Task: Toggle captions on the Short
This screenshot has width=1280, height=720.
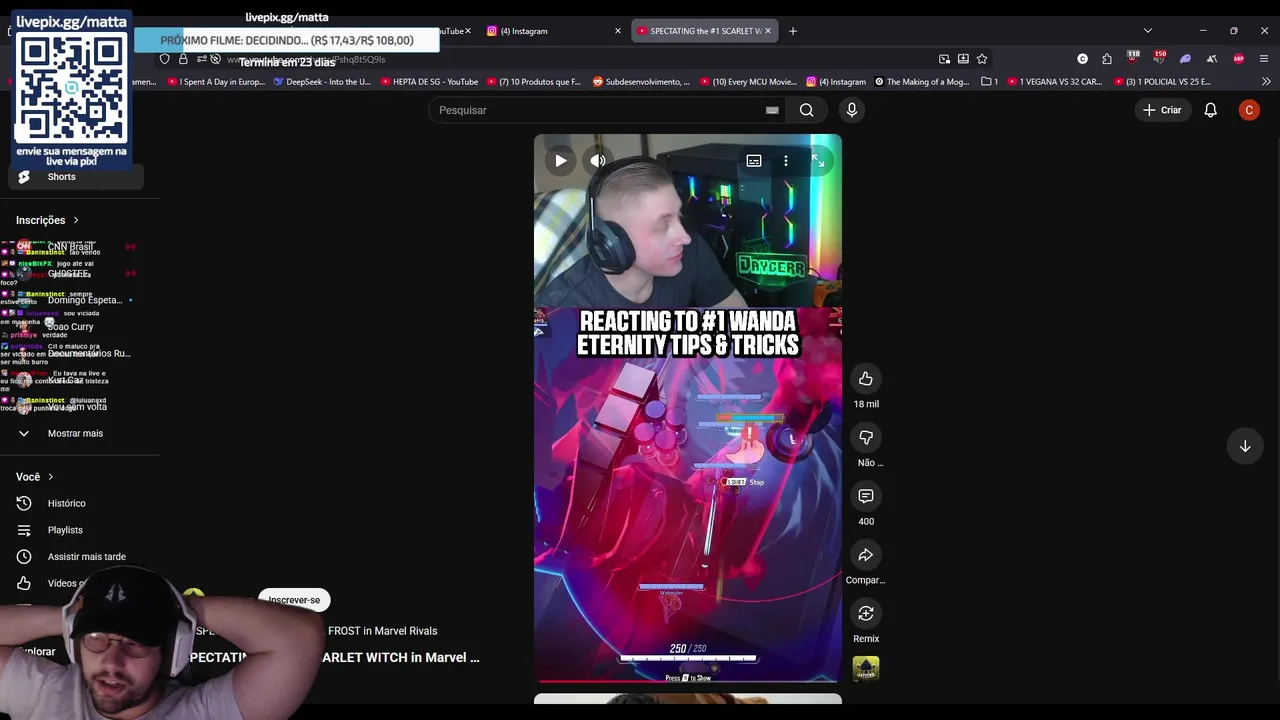Action: point(754,160)
